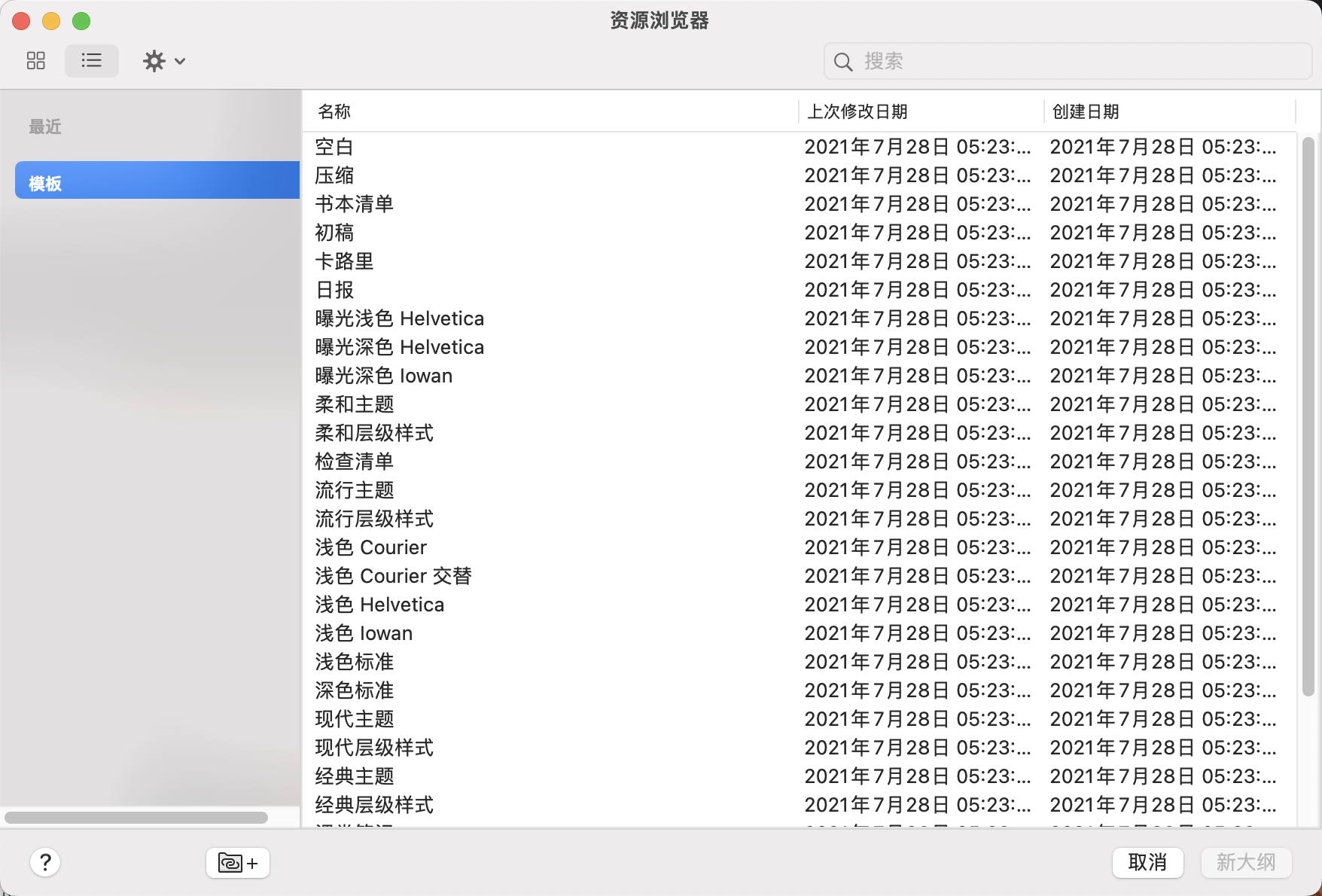Select the 检查清单 template
The height and width of the screenshot is (896, 1322).
pyautogui.click(x=800, y=462)
